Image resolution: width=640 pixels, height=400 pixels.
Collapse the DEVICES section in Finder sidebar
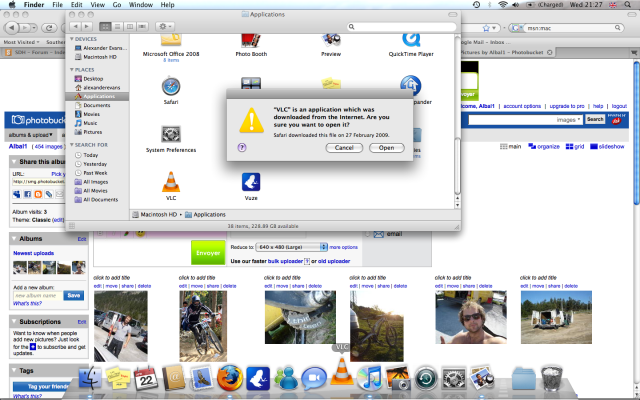(72, 39)
